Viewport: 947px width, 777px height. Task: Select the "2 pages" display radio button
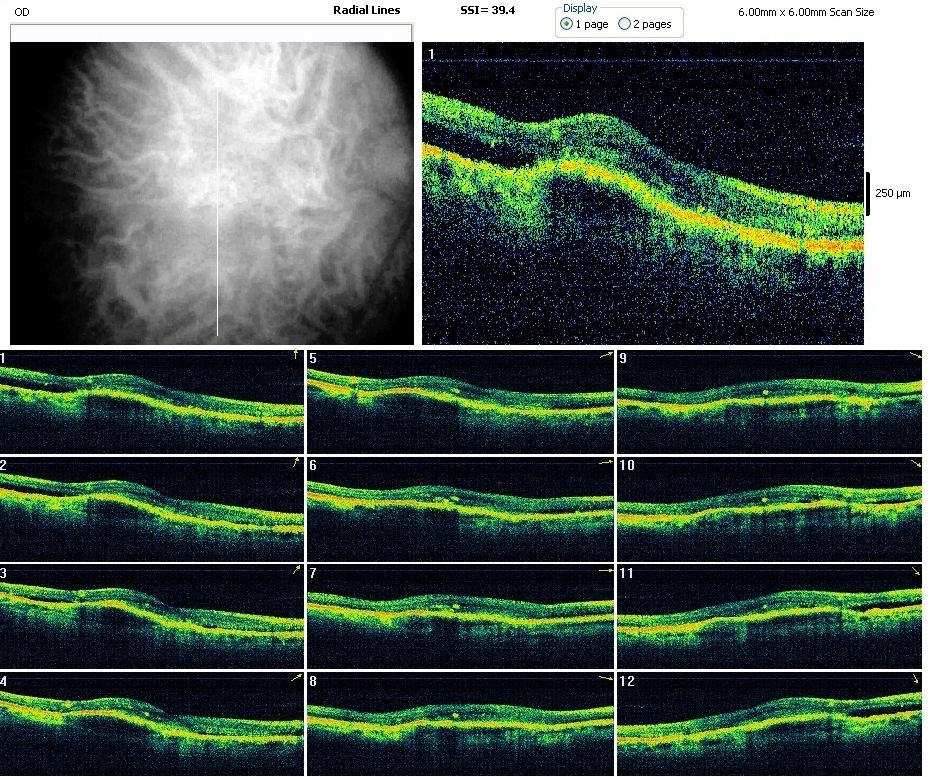coord(625,24)
